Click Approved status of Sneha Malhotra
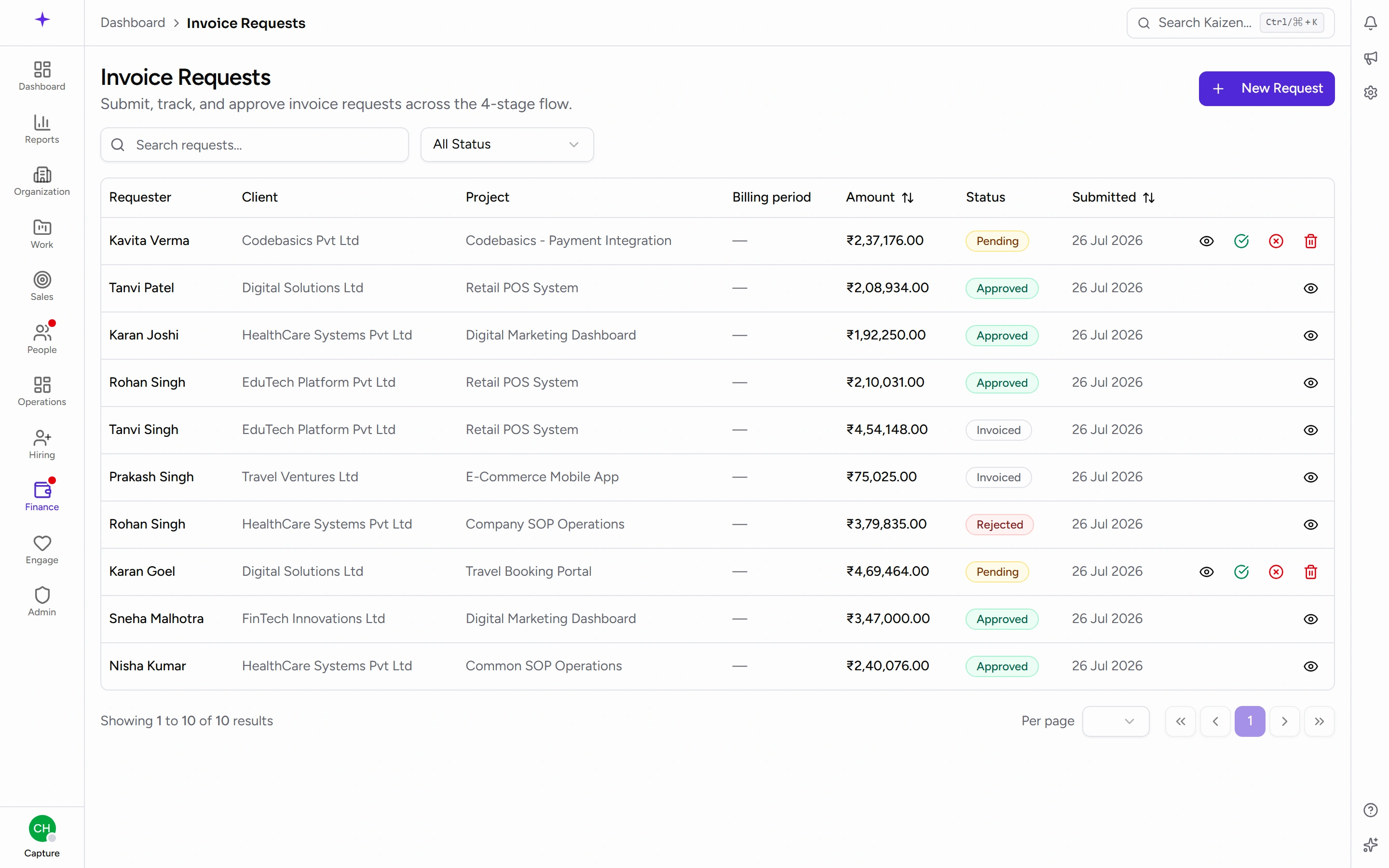Image resolution: width=1389 pixels, height=868 pixels. [1002, 619]
